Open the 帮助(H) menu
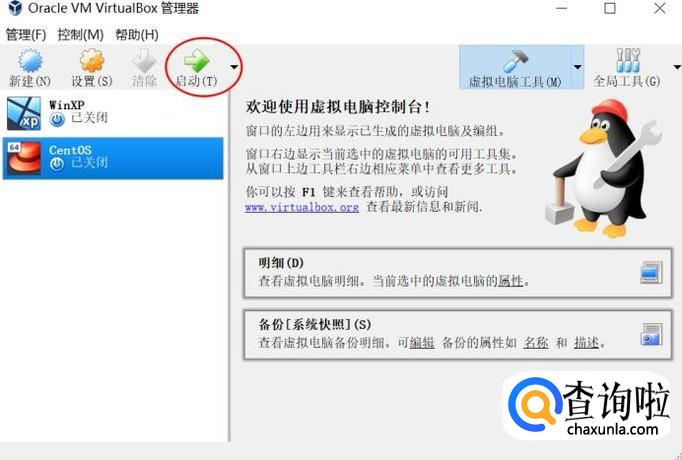The width and height of the screenshot is (682, 460). tap(137, 35)
